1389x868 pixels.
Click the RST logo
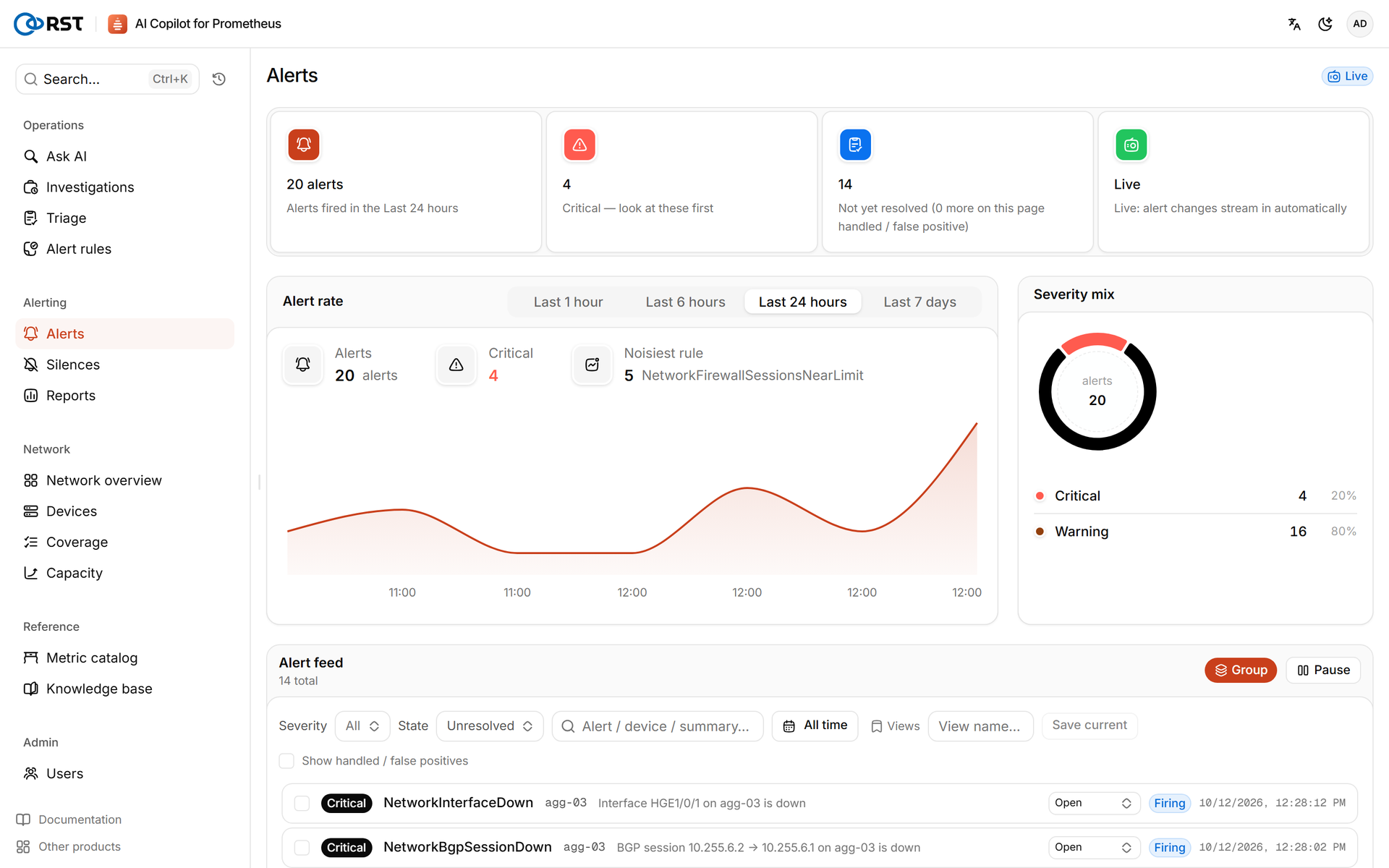pos(48,24)
